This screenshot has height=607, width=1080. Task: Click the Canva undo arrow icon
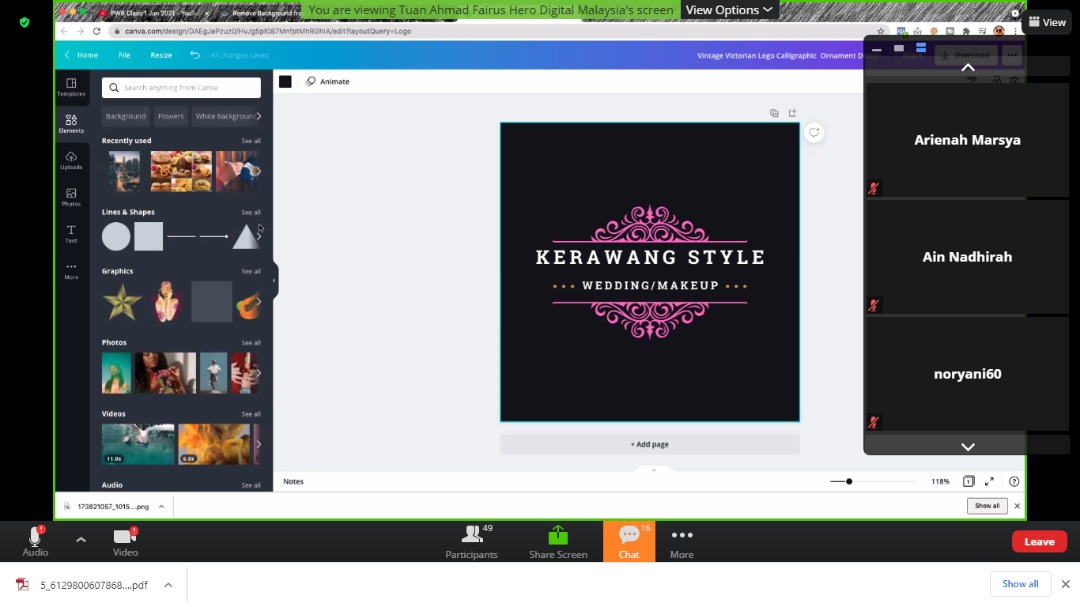point(195,55)
